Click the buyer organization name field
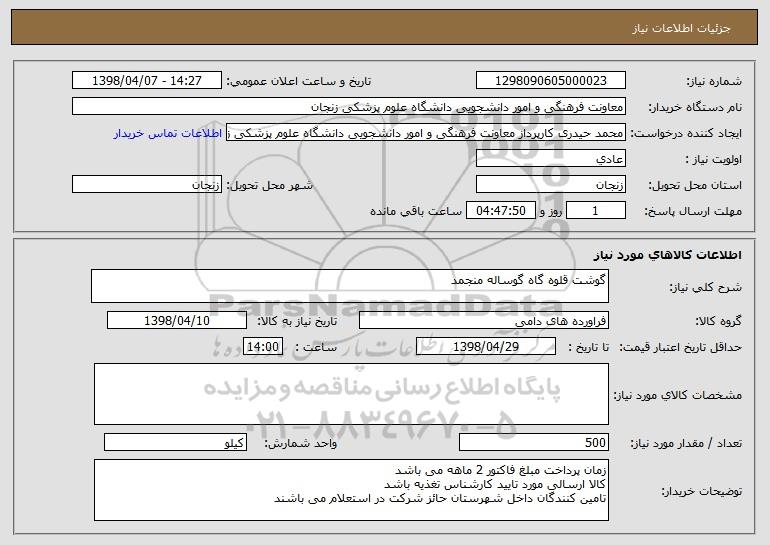 [x=349, y=107]
